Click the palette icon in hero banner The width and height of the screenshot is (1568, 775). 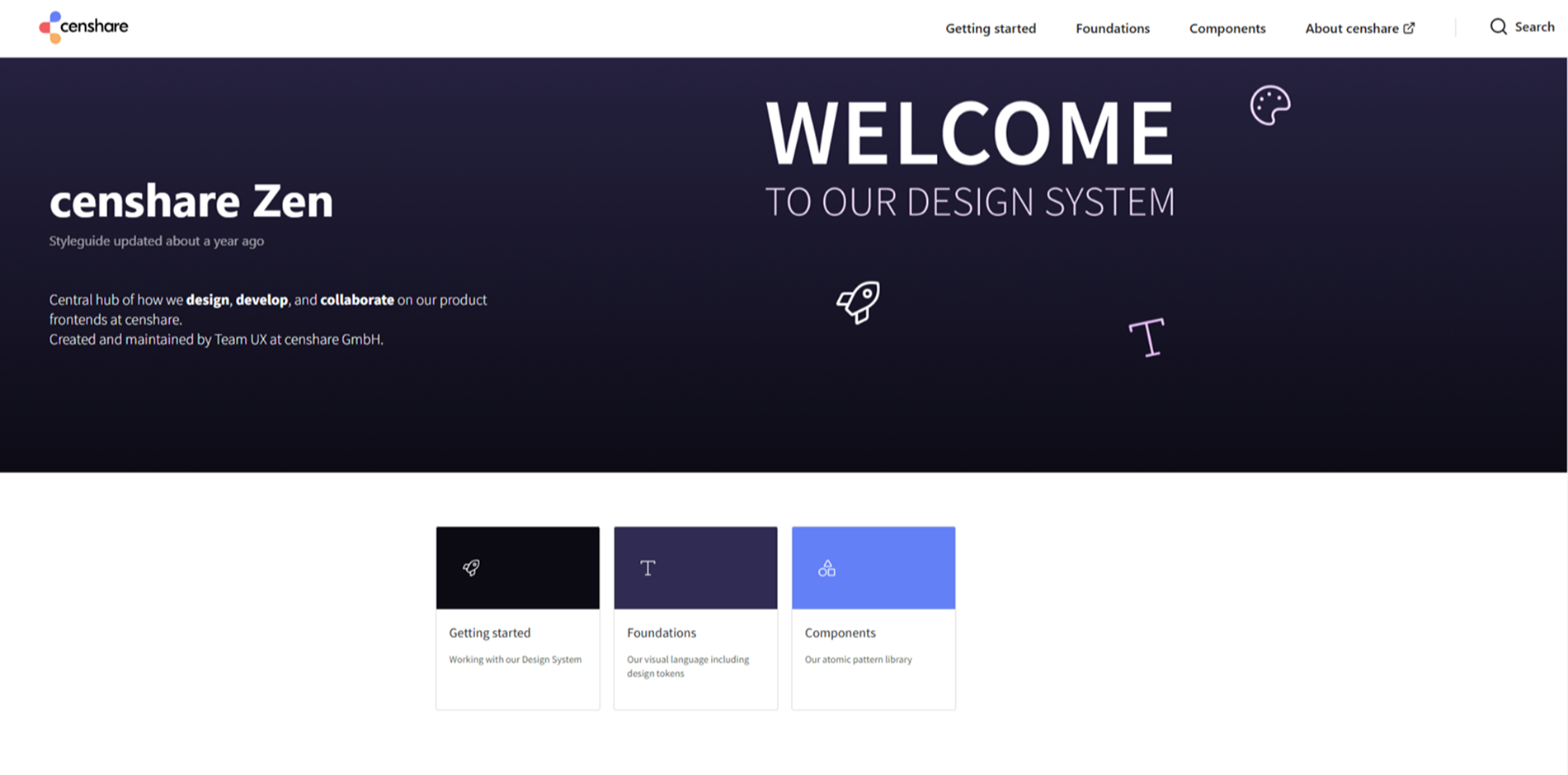pos(1270,105)
